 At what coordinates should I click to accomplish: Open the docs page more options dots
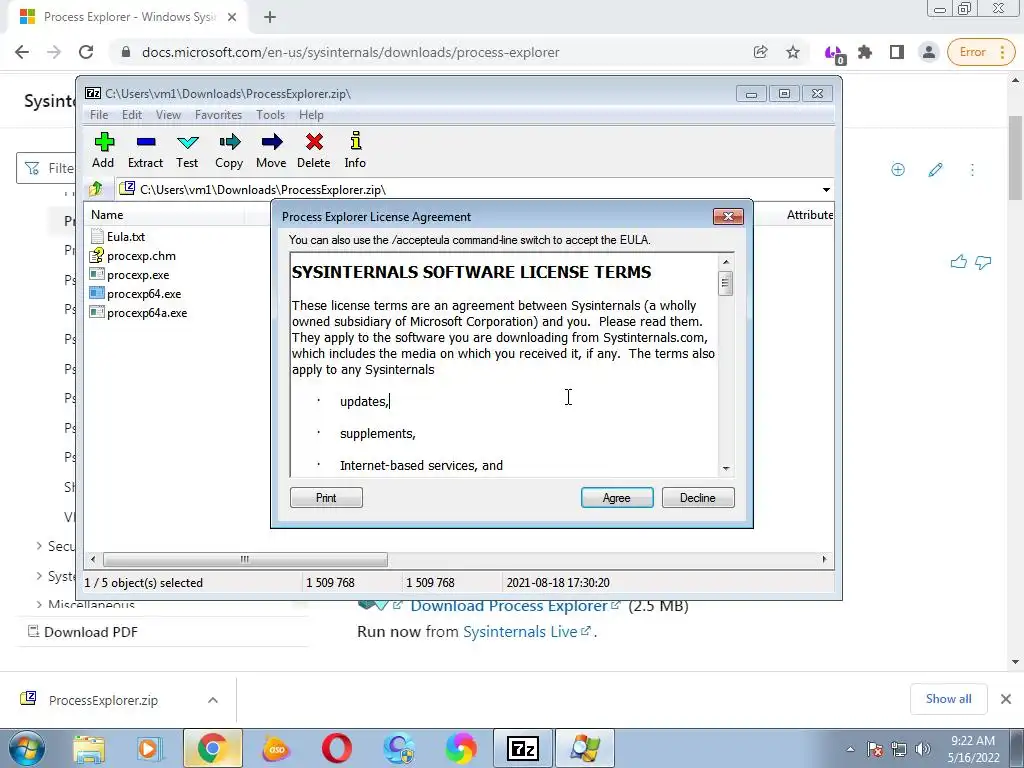[972, 170]
